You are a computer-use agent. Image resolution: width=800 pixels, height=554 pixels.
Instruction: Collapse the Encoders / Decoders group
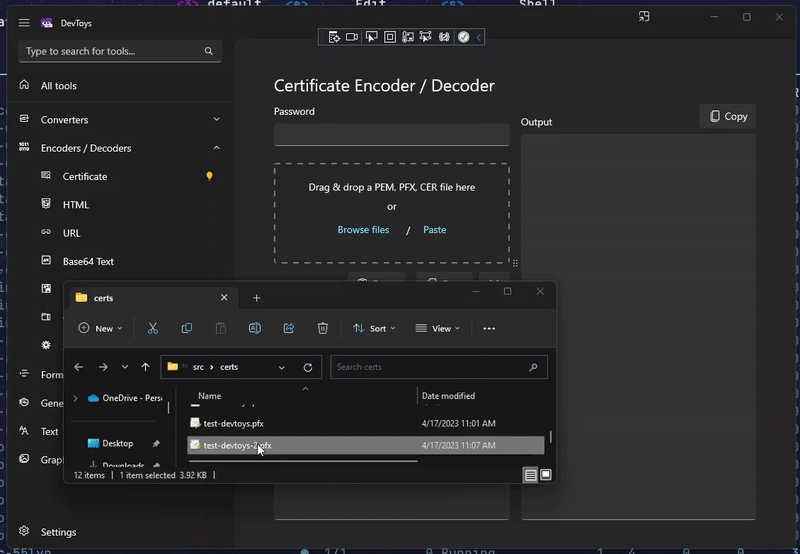coord(216,148)
